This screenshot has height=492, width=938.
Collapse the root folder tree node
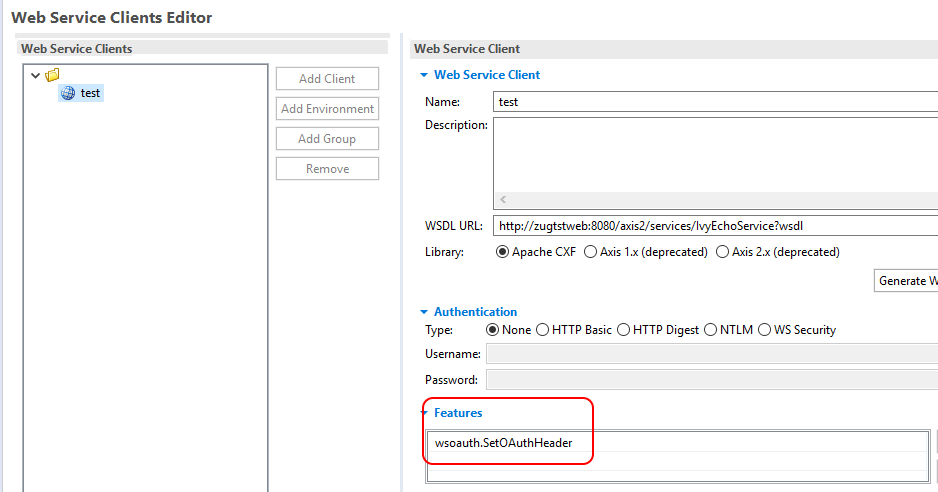pos(36,75)
